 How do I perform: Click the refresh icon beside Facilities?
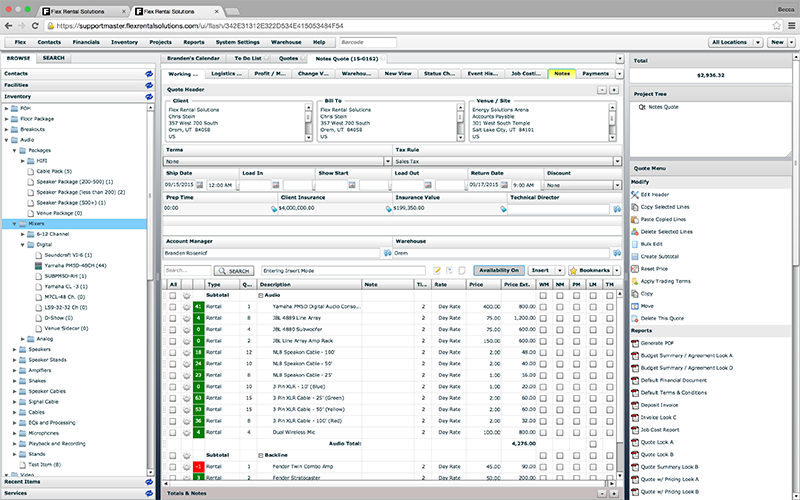(x=149, y=85)
